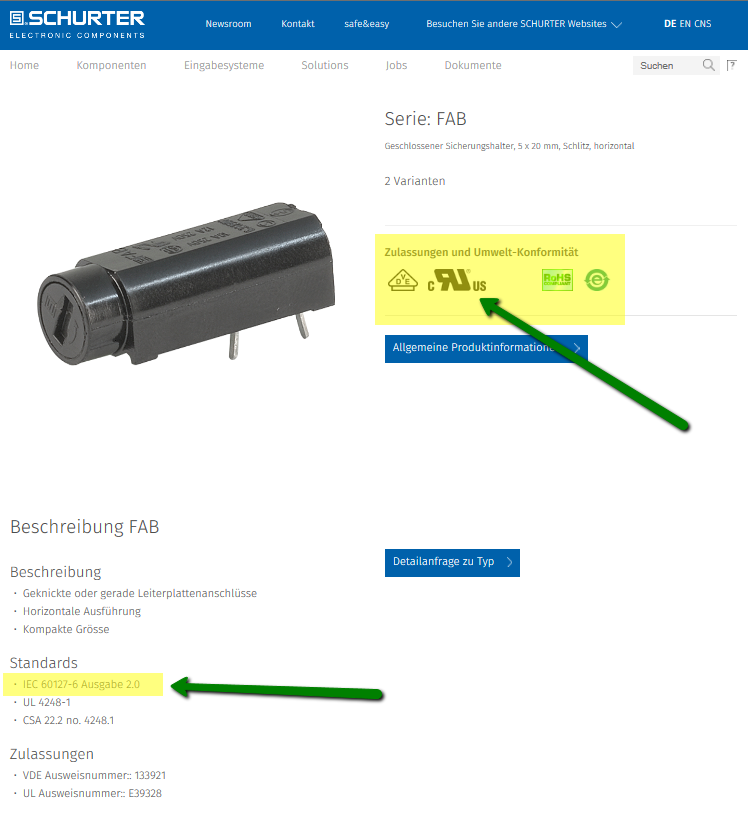Click the Serie: FAB heading
The image size is (748, 824).
pos(425,119)
